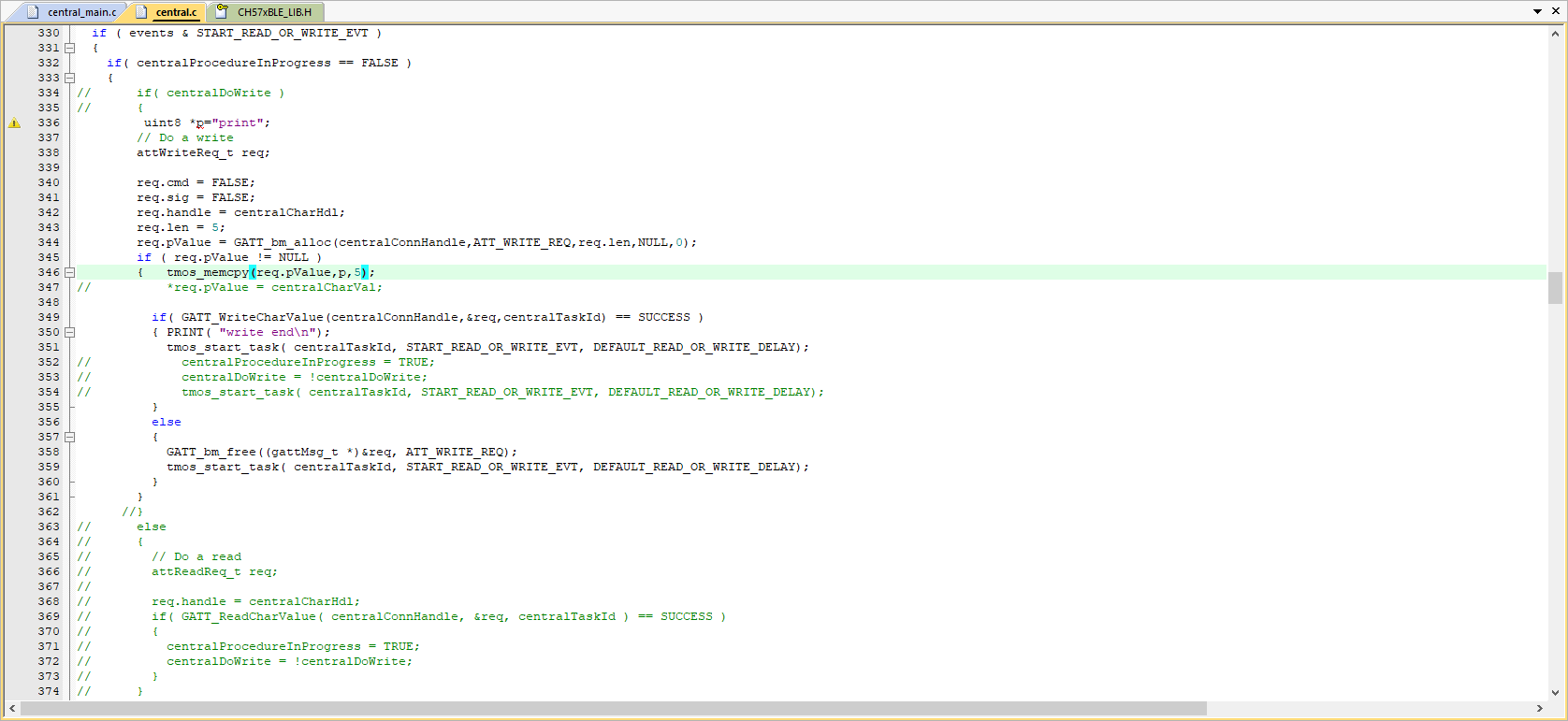Close the active editor tab with X
1568x721 pixels.
[1556, 11]
